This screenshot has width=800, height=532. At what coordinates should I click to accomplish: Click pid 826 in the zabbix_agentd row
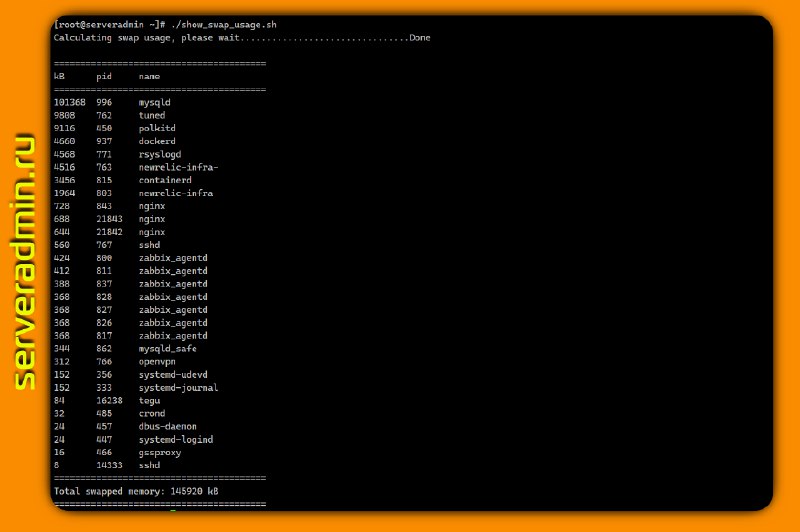tap(104, 323)
